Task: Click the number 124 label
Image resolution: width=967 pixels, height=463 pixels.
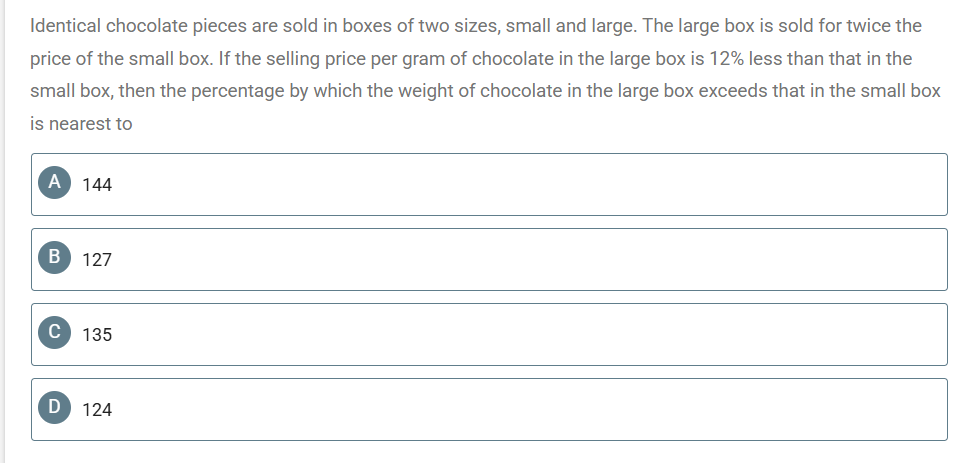Action: point(97,410)
